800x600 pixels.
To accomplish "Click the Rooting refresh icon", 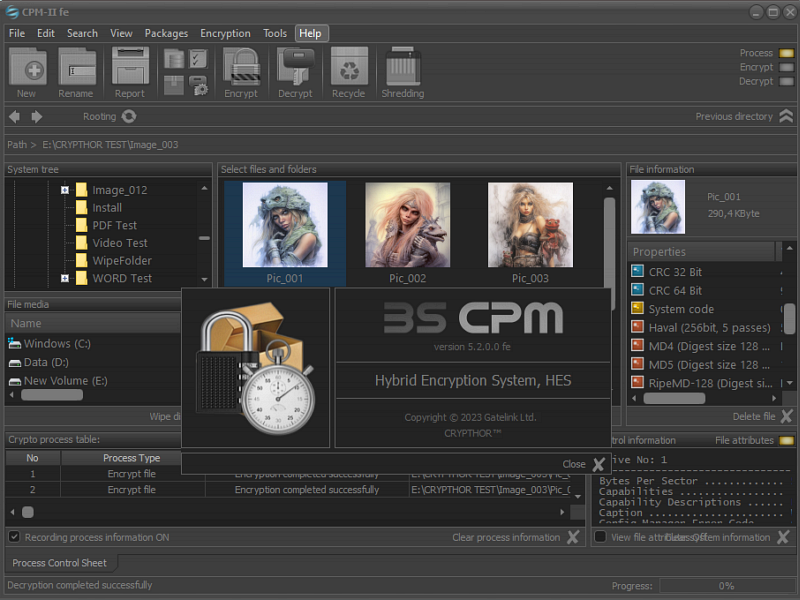I will click(129, 117).
